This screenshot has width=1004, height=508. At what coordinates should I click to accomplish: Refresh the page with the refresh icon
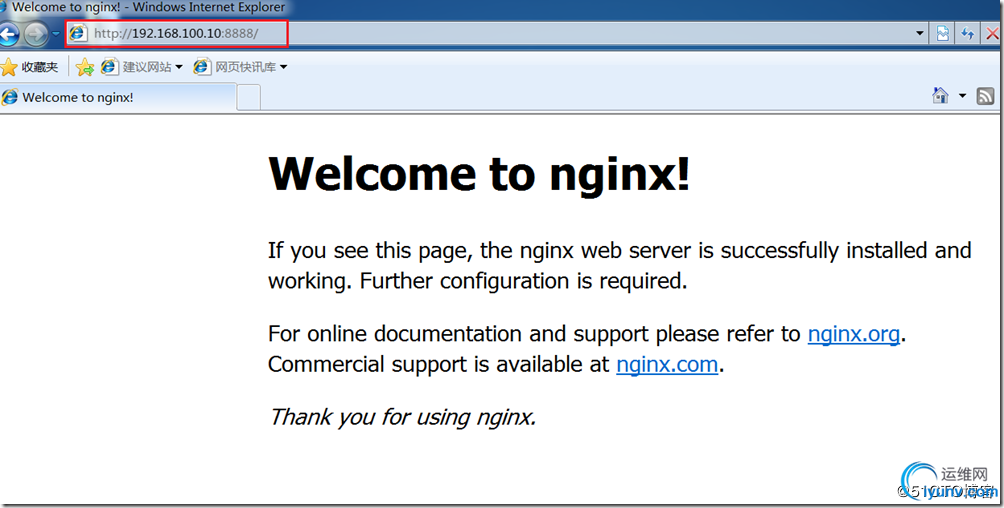968,33
